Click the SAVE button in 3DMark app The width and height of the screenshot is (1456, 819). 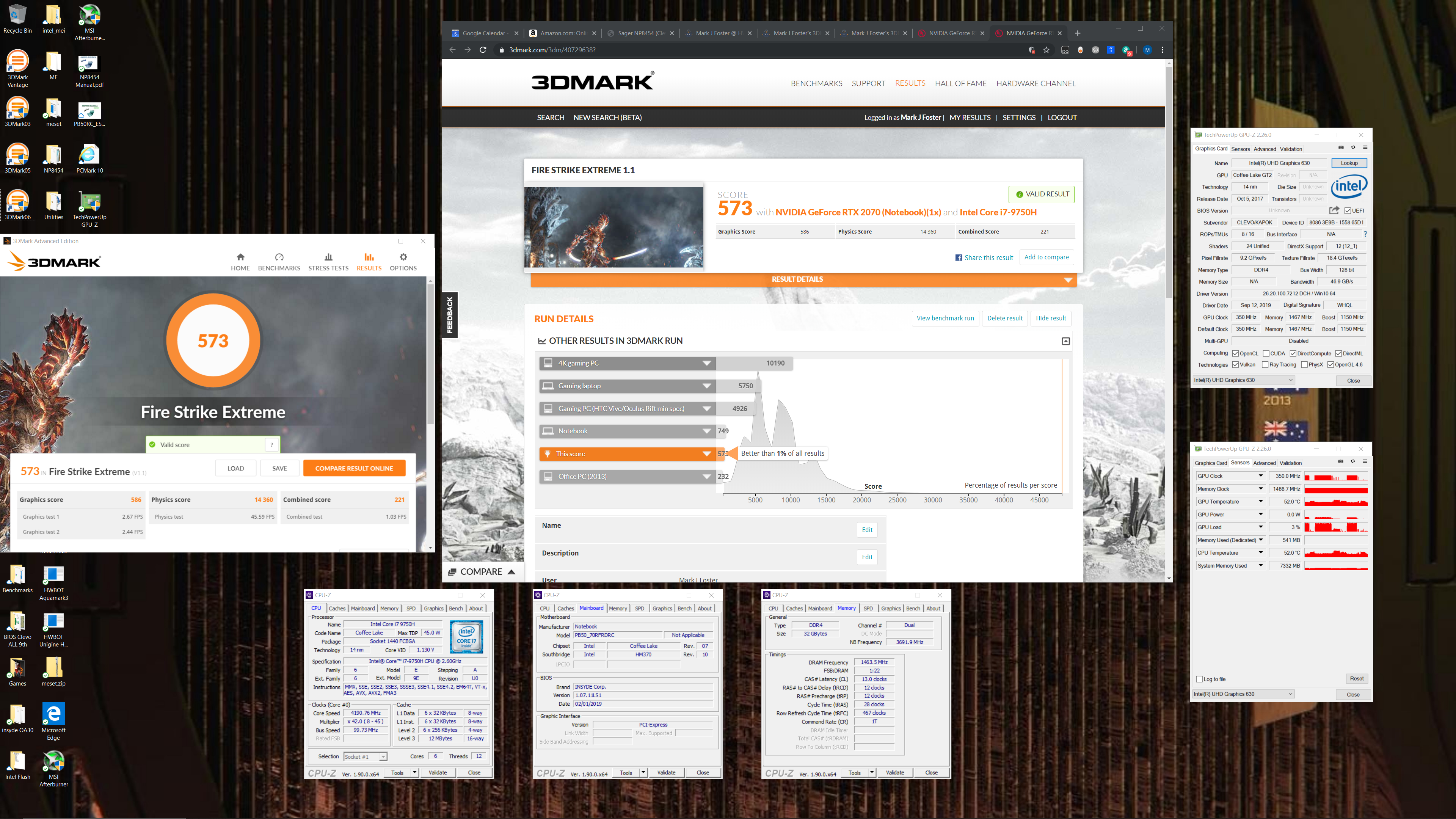(279, 468)
